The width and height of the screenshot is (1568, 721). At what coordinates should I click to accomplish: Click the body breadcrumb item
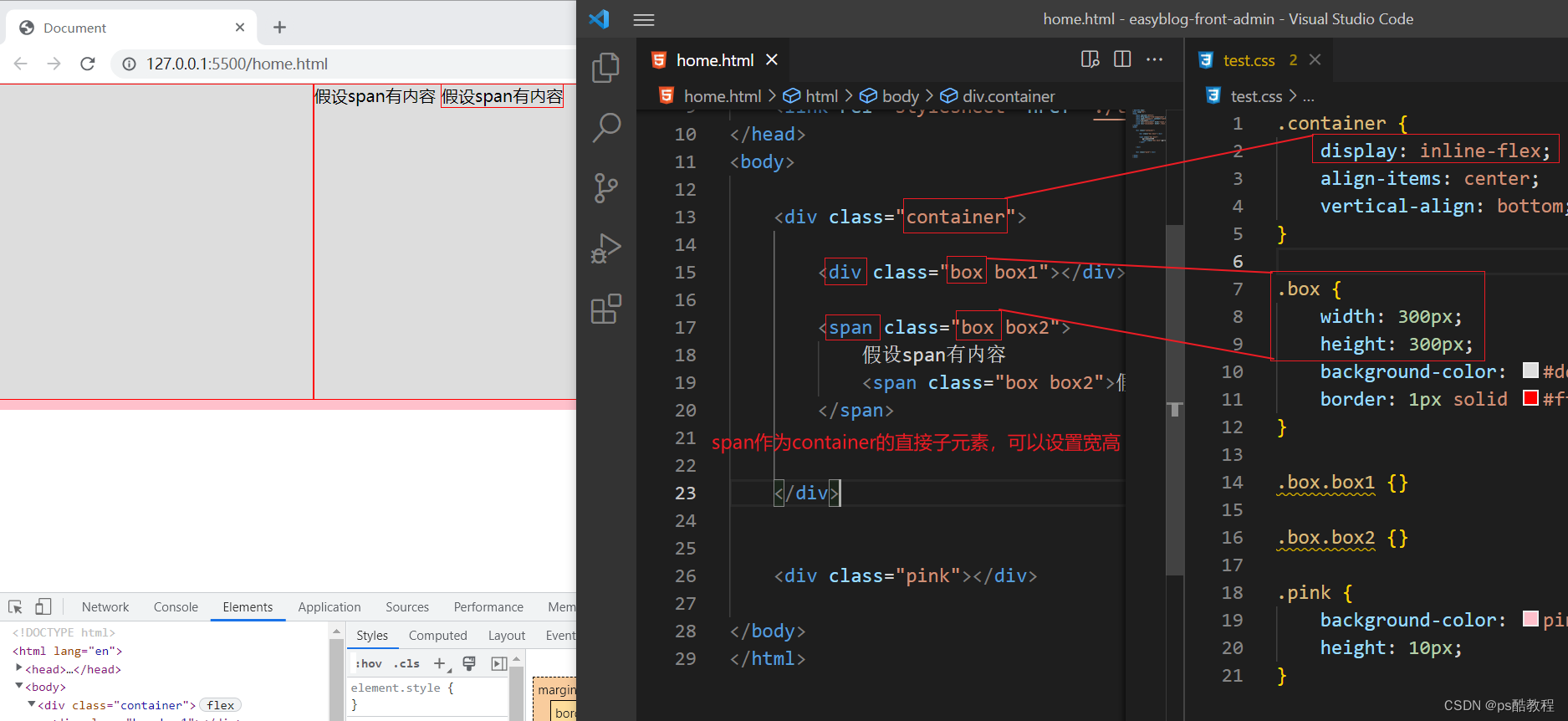[x=901, y=96]
